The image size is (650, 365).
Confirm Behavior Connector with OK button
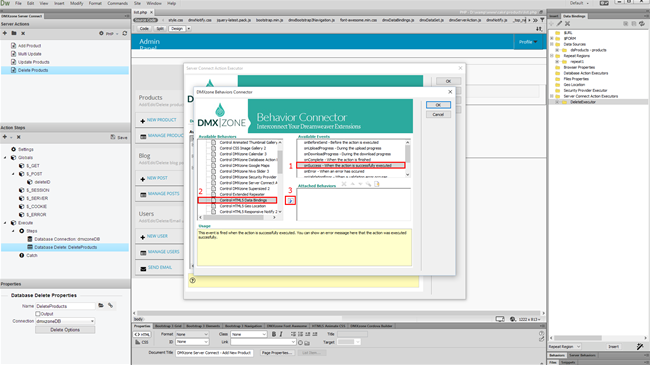(x=438, y=105)
